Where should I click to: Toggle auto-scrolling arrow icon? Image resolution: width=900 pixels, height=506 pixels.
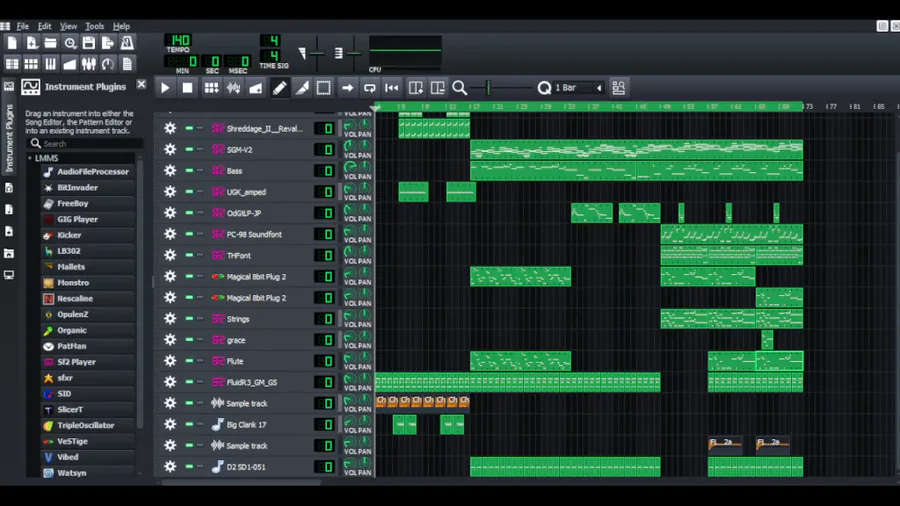(x=347, y=88)
